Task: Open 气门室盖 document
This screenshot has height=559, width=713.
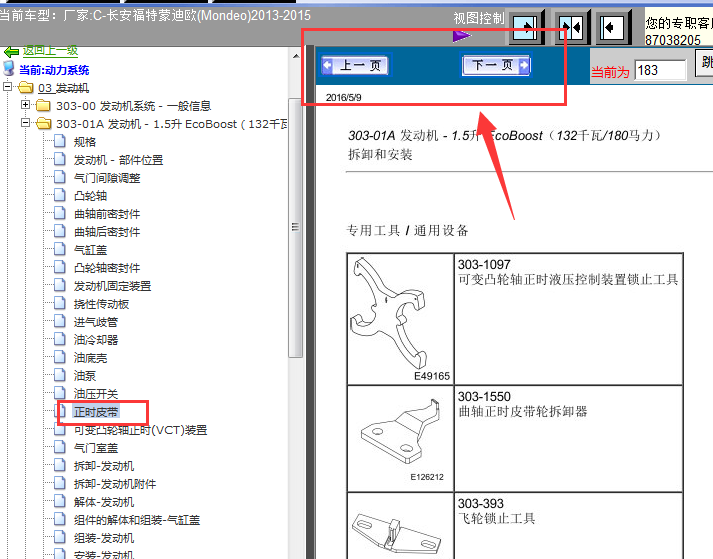Action: click(95, 448)
